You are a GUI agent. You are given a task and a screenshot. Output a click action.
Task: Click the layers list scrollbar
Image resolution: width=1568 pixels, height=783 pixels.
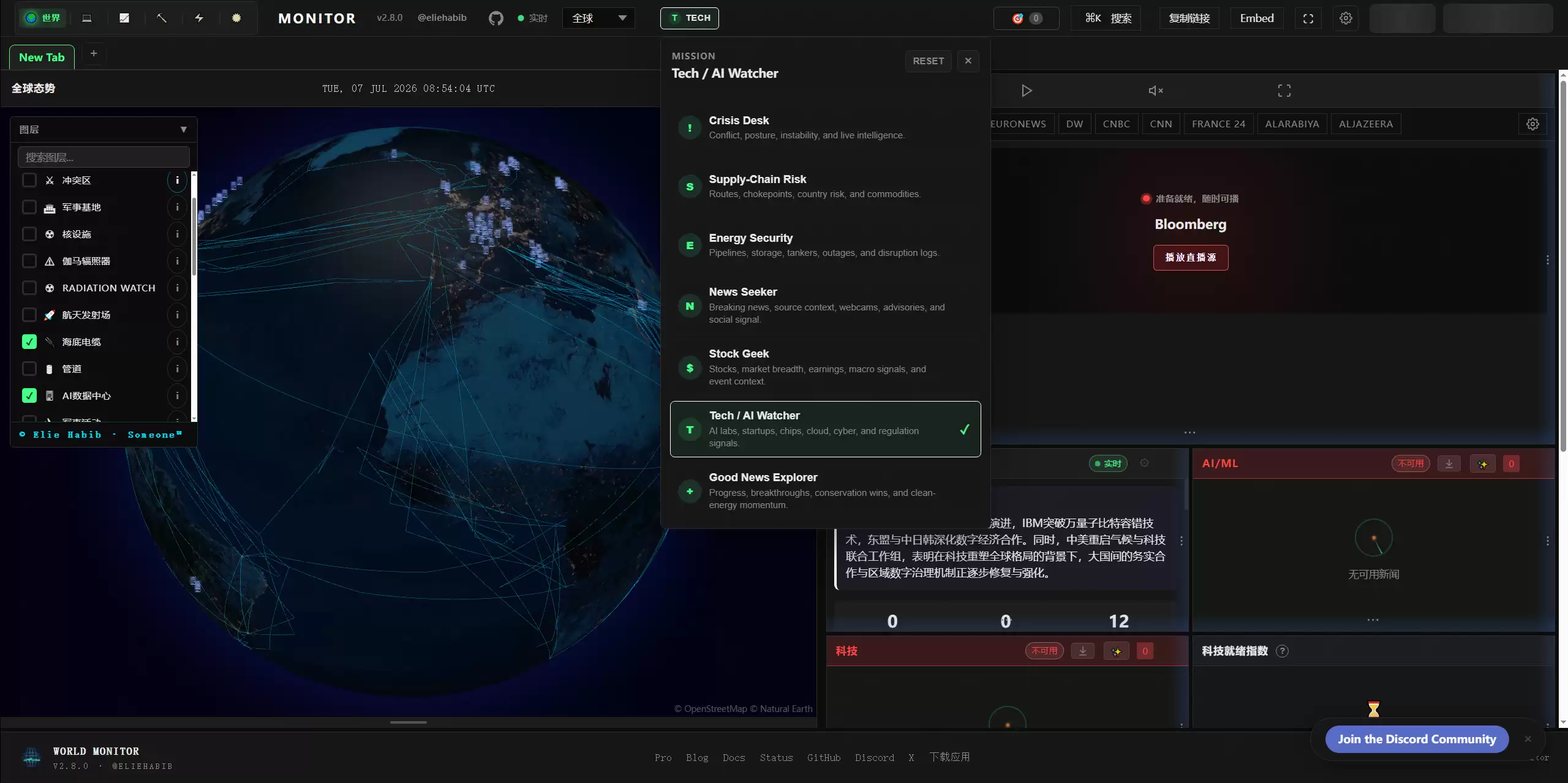point(194,236)
